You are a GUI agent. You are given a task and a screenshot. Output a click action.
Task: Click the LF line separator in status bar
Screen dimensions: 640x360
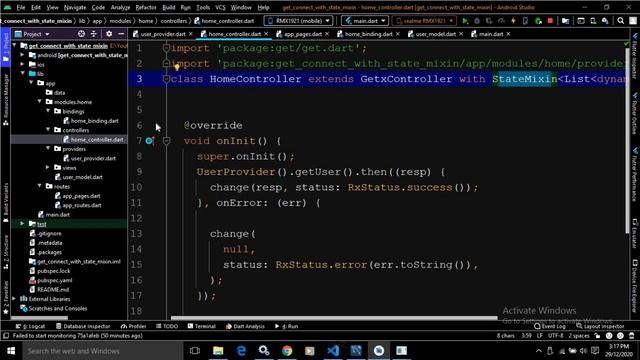tap(539, 336)
